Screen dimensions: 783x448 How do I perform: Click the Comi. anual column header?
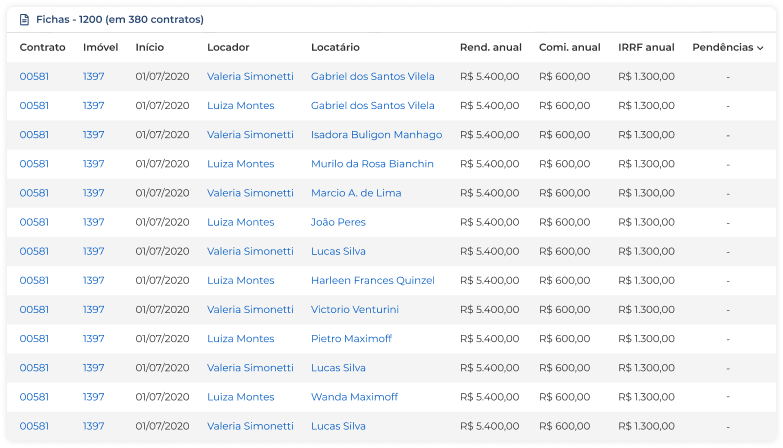pos(569,47)
